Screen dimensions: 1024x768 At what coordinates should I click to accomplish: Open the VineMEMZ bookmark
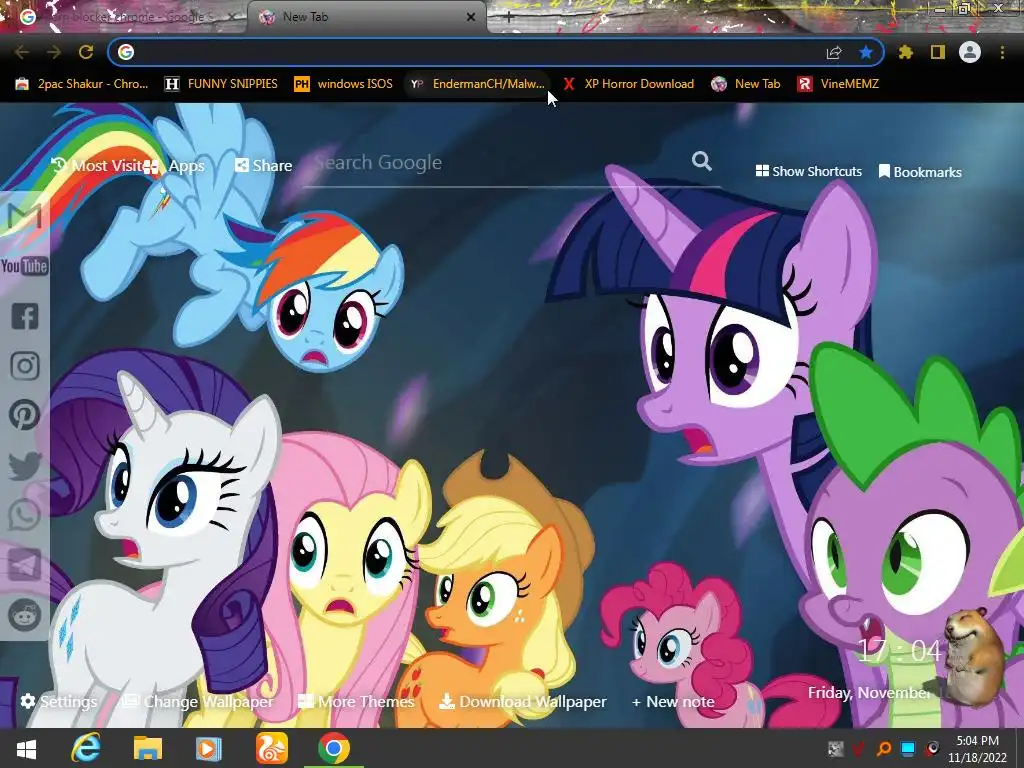point(839,84)
